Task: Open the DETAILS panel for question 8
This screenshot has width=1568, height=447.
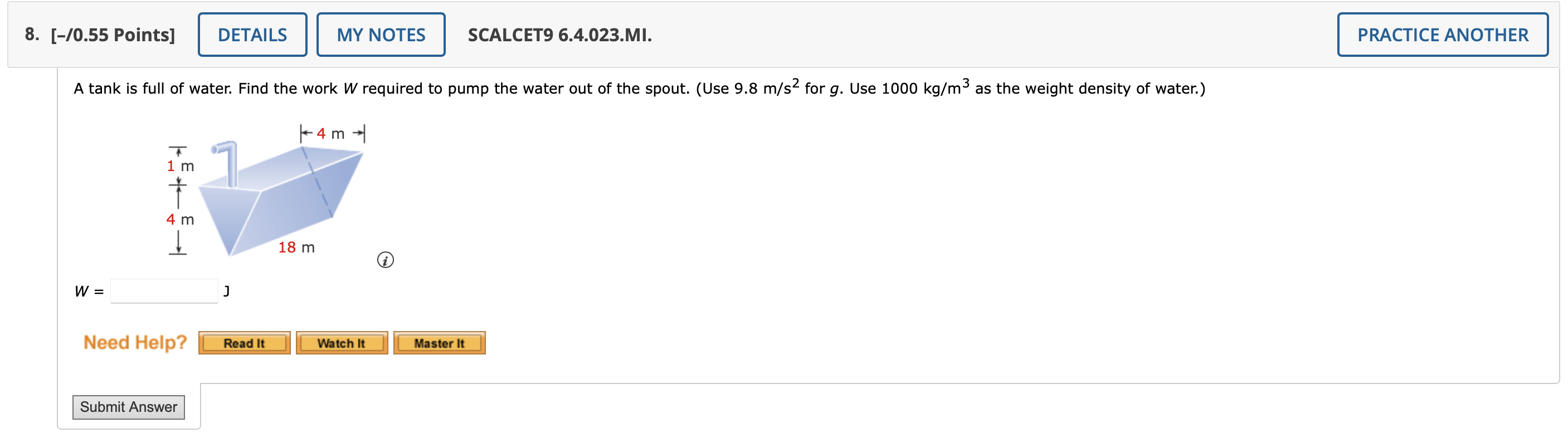Action: (x=252, y=35)
